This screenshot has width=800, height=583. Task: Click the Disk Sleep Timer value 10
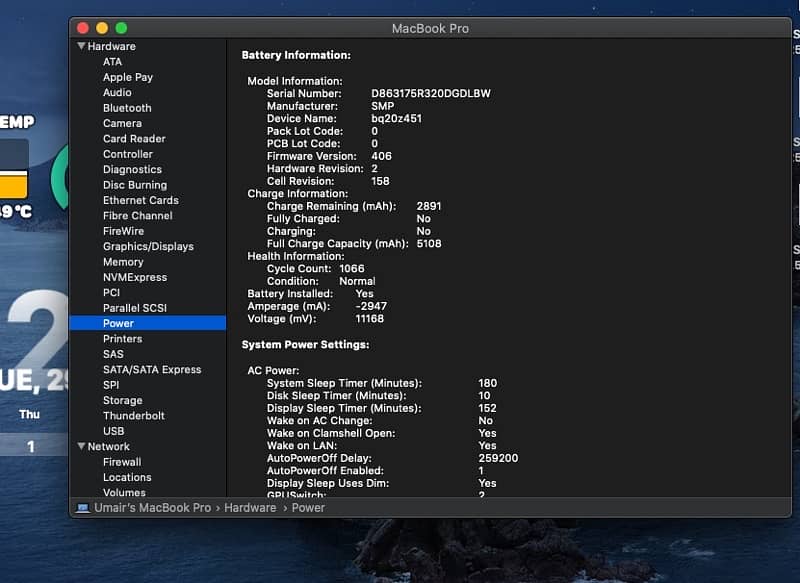click(x=484, y=395)
